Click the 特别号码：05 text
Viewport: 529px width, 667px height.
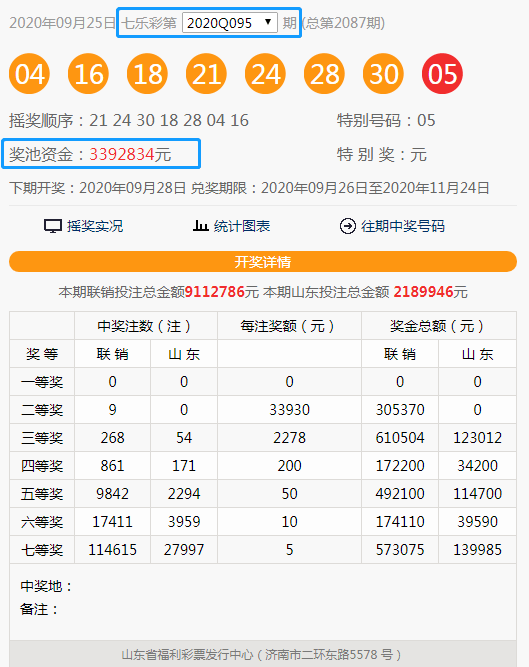pyautogui.click(x=386, y=120)
